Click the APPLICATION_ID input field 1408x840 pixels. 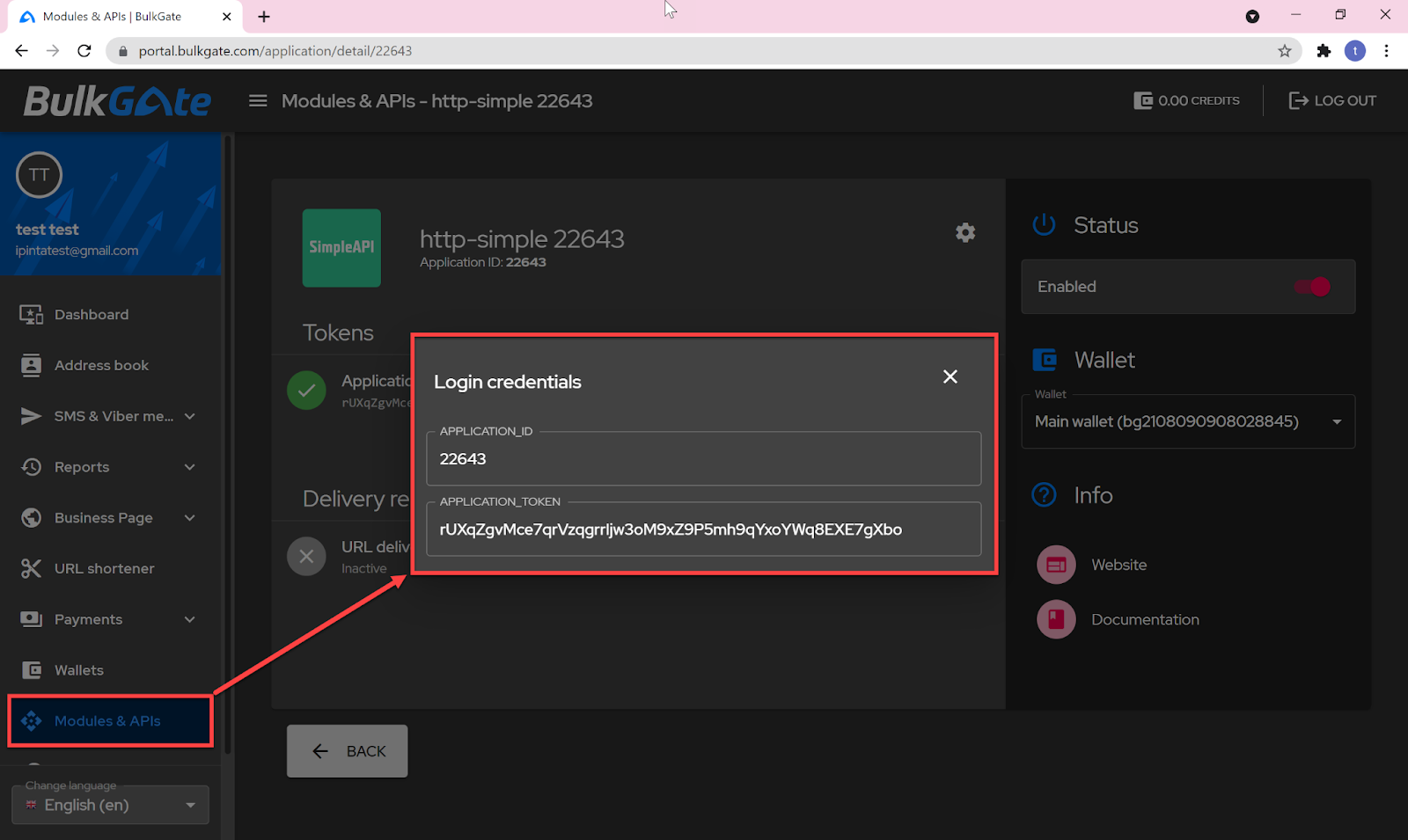(704, 458)
